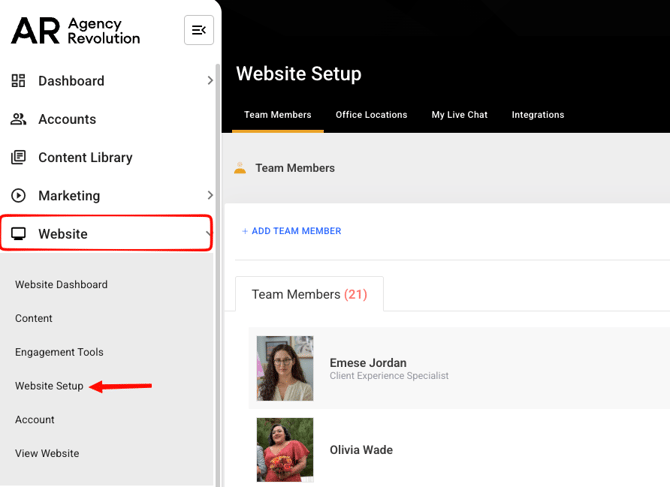This screenshot has height=487, width=670.
Task: Click the Marketing play icon
Action: (18, 196)
